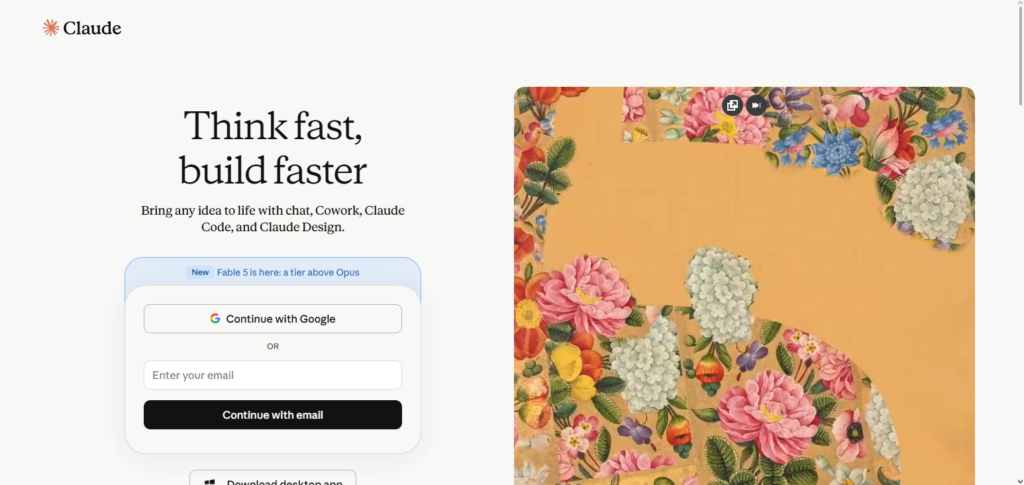Click the blue "New" badge
The image size is (1024, 485).
[200, 272]
